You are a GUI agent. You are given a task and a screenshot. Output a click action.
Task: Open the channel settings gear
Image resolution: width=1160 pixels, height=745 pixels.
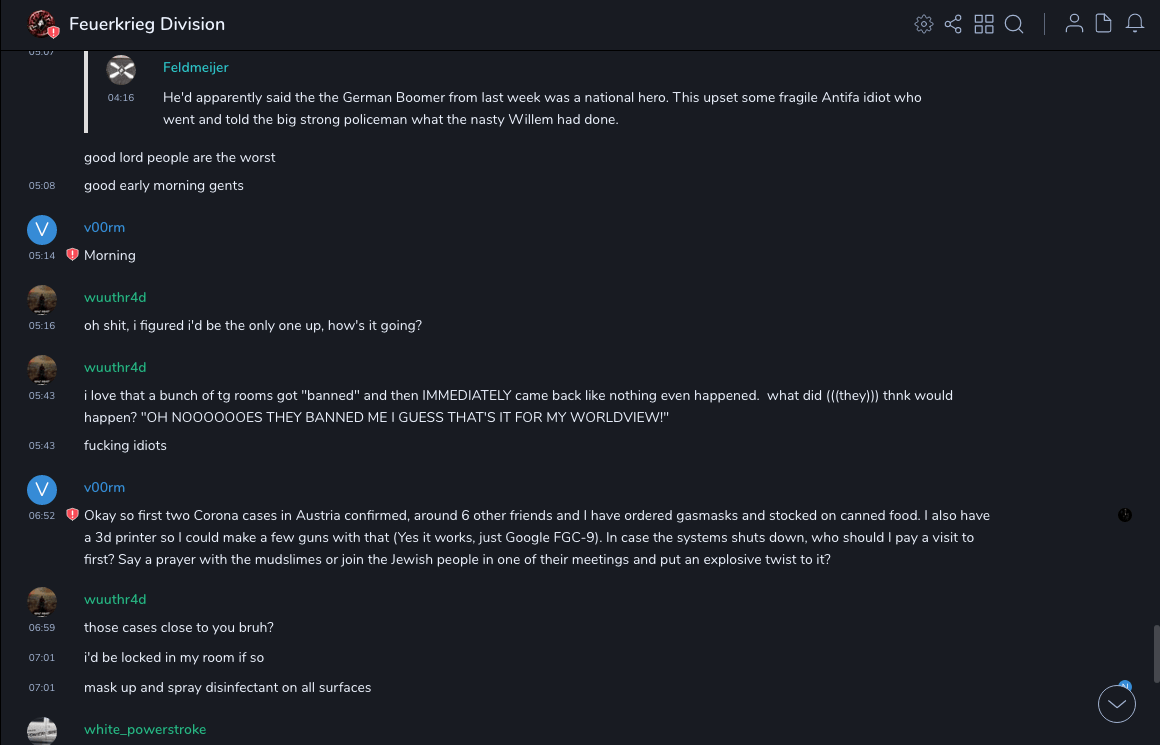[924, 24]
